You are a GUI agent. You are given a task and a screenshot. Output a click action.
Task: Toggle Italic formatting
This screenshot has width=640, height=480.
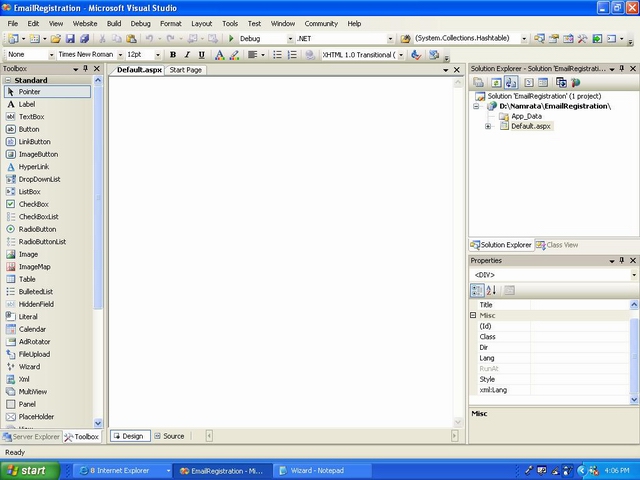pyautogui.click(x=187, y=55)
